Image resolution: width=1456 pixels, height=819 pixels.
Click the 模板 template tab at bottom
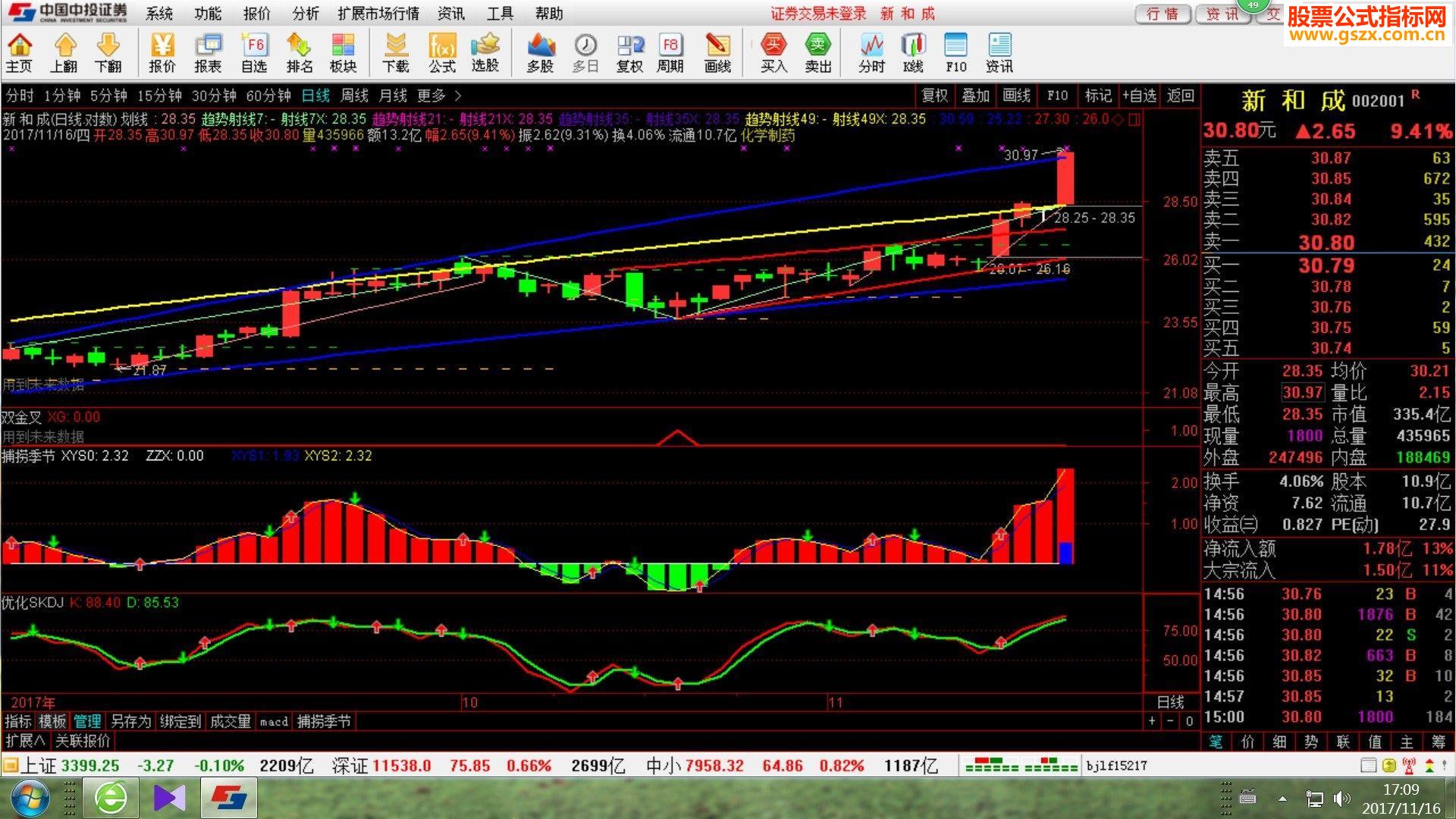click(52, 721)
